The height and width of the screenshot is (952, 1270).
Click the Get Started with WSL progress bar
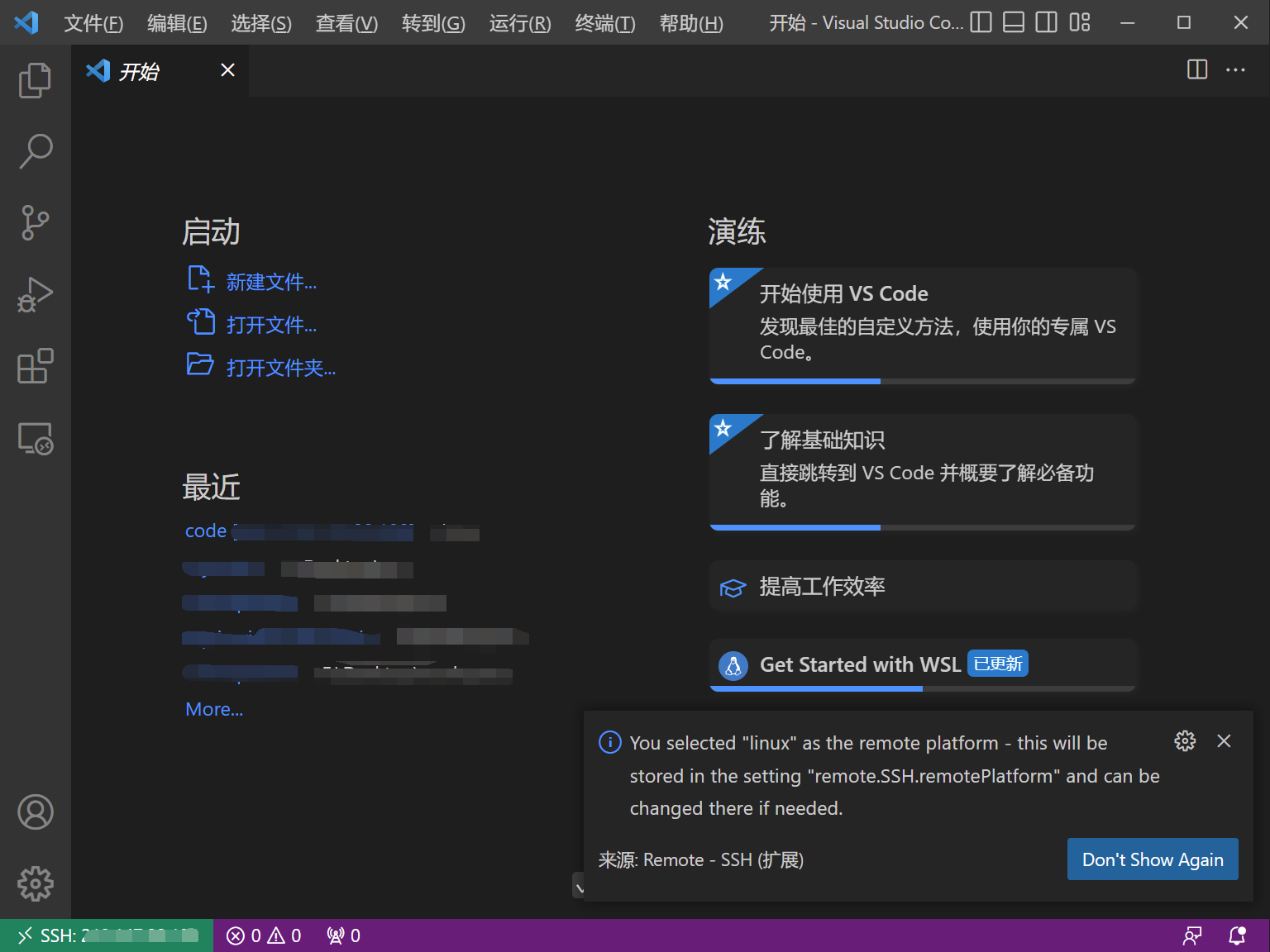[x=923, y=688]
